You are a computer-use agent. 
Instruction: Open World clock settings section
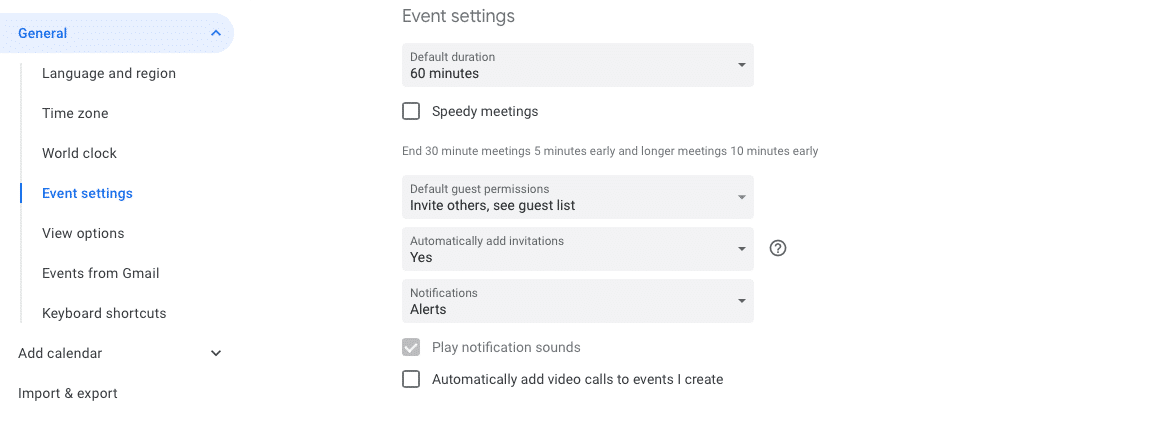point(79,153)
